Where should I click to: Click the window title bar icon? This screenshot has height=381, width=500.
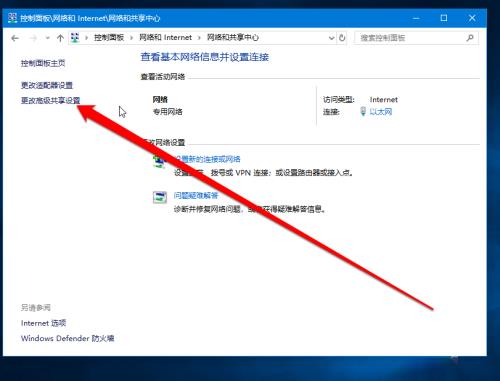point(12,18)
